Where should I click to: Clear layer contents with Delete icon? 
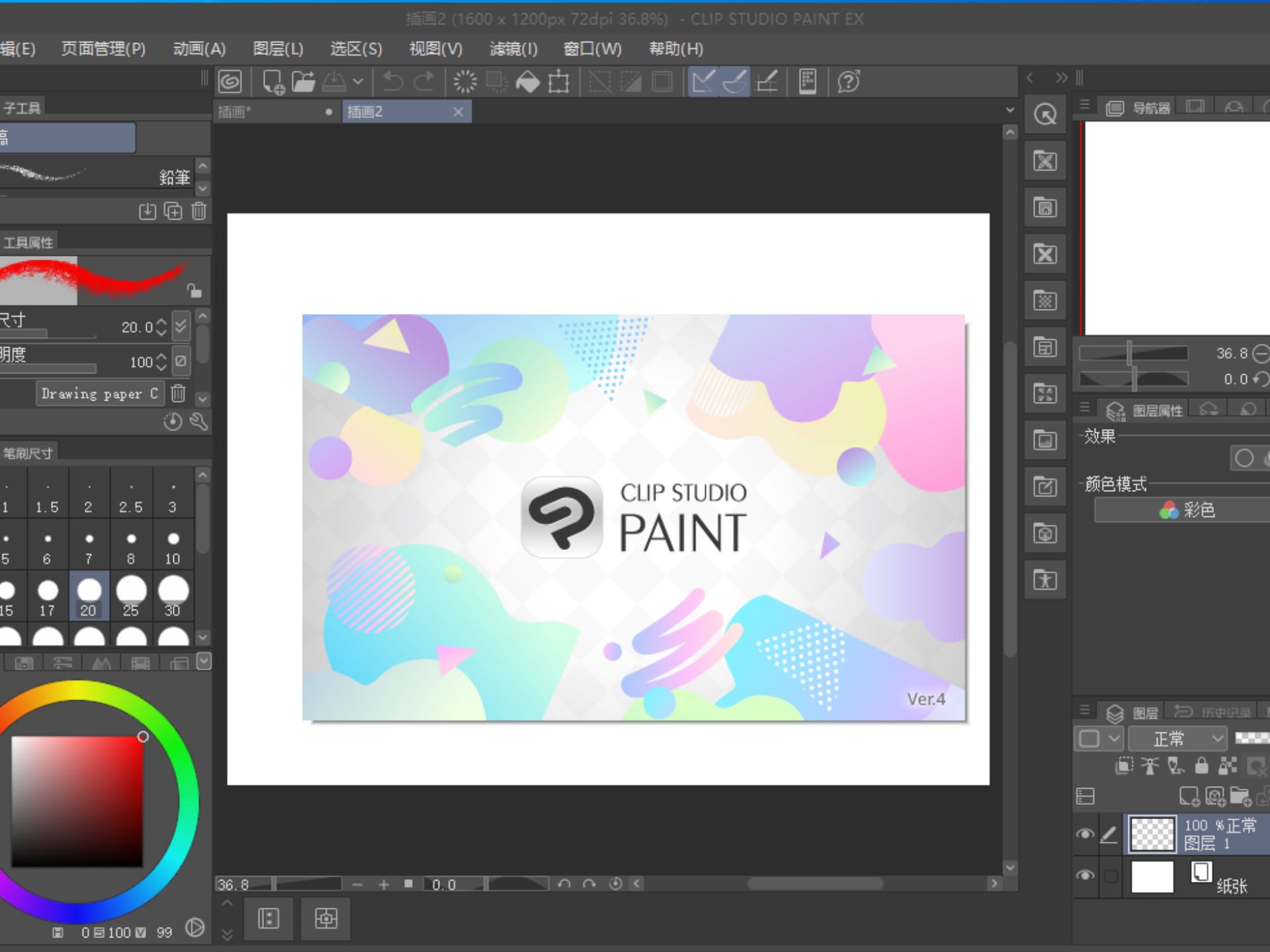click(465, 82)
